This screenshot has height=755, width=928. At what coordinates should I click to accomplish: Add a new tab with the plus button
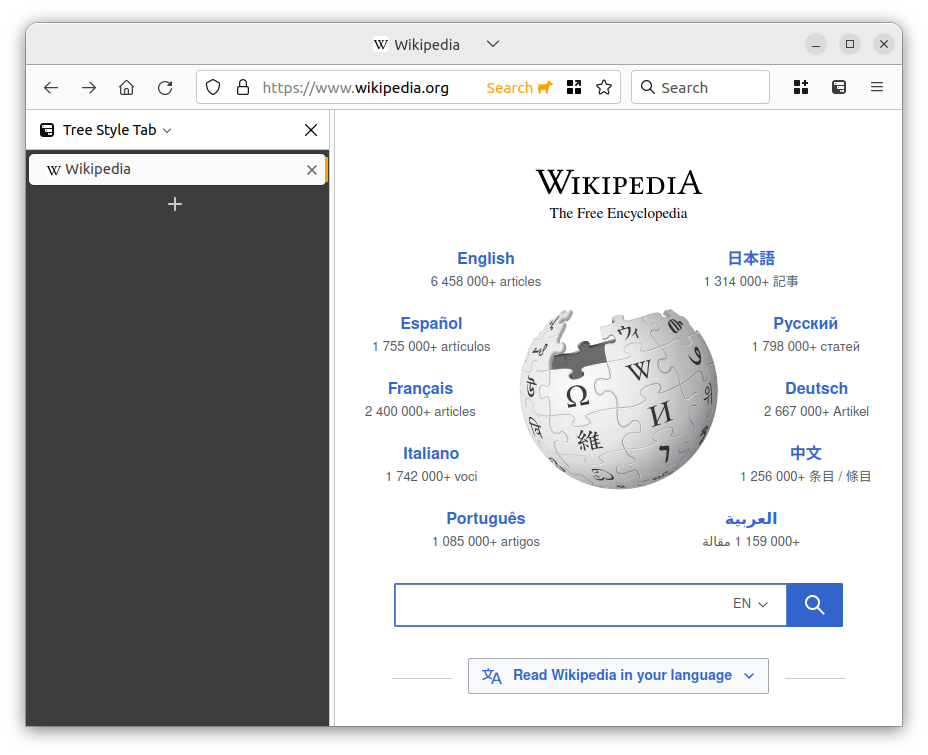click(175, 204)
